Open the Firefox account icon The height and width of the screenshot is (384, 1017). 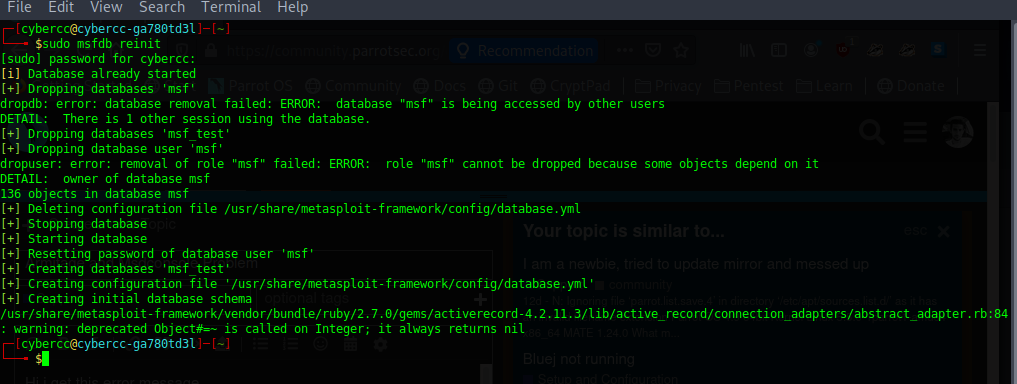pos(811,51)
